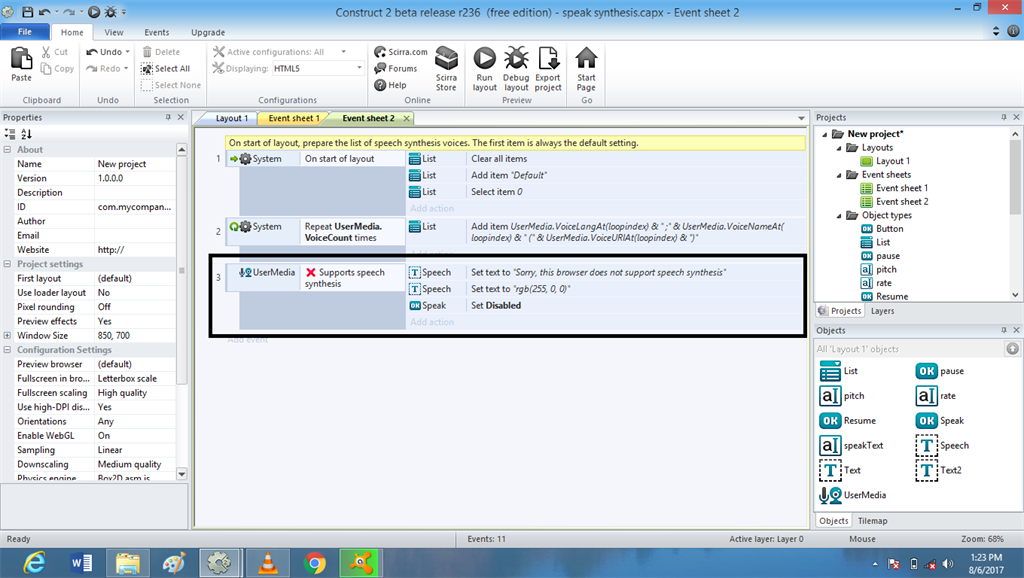Switch to the View ribbon tab

pyautogui.click(x=114, y=32)
